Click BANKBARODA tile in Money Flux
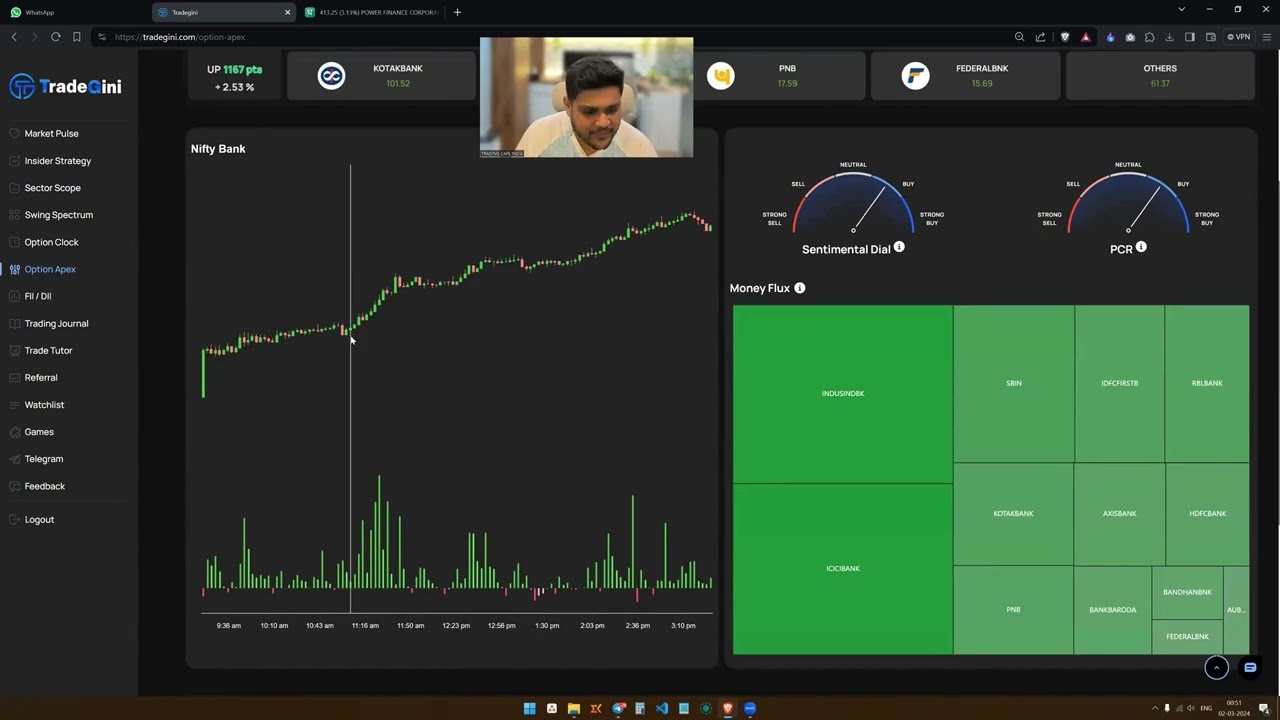 [x=1112, y=610]
